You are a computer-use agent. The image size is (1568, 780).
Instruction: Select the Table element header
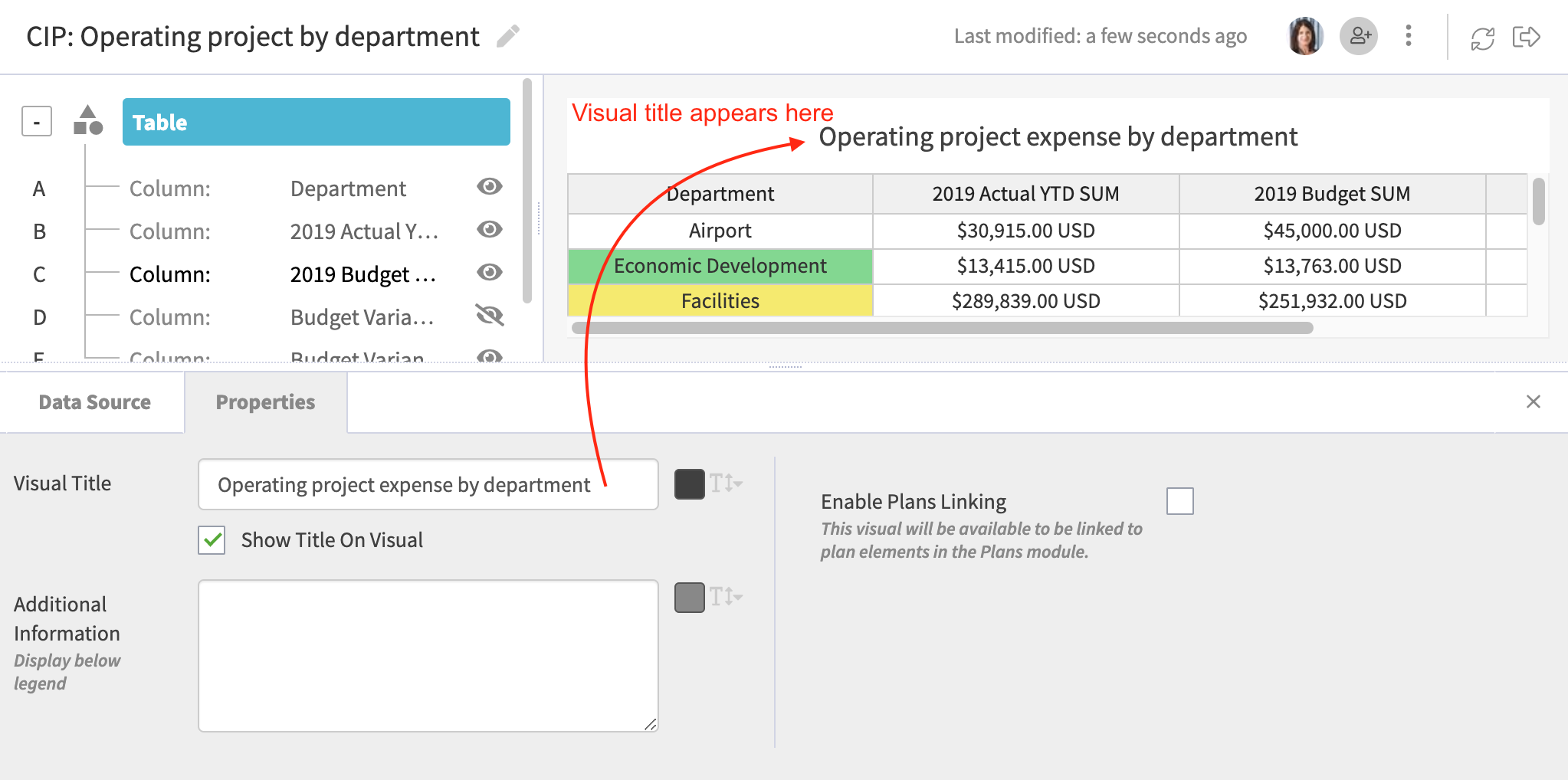click(x=317, y=122)
